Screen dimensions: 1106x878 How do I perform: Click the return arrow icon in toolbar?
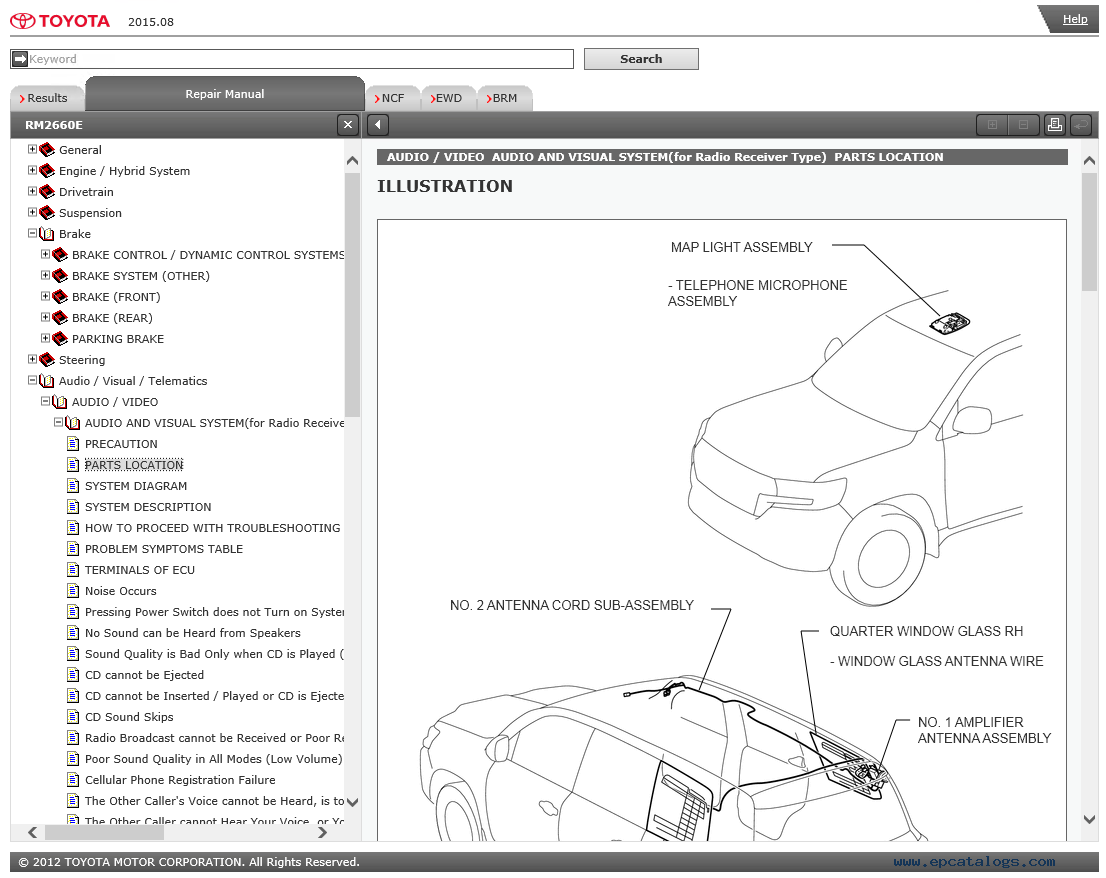(1081, 125)
